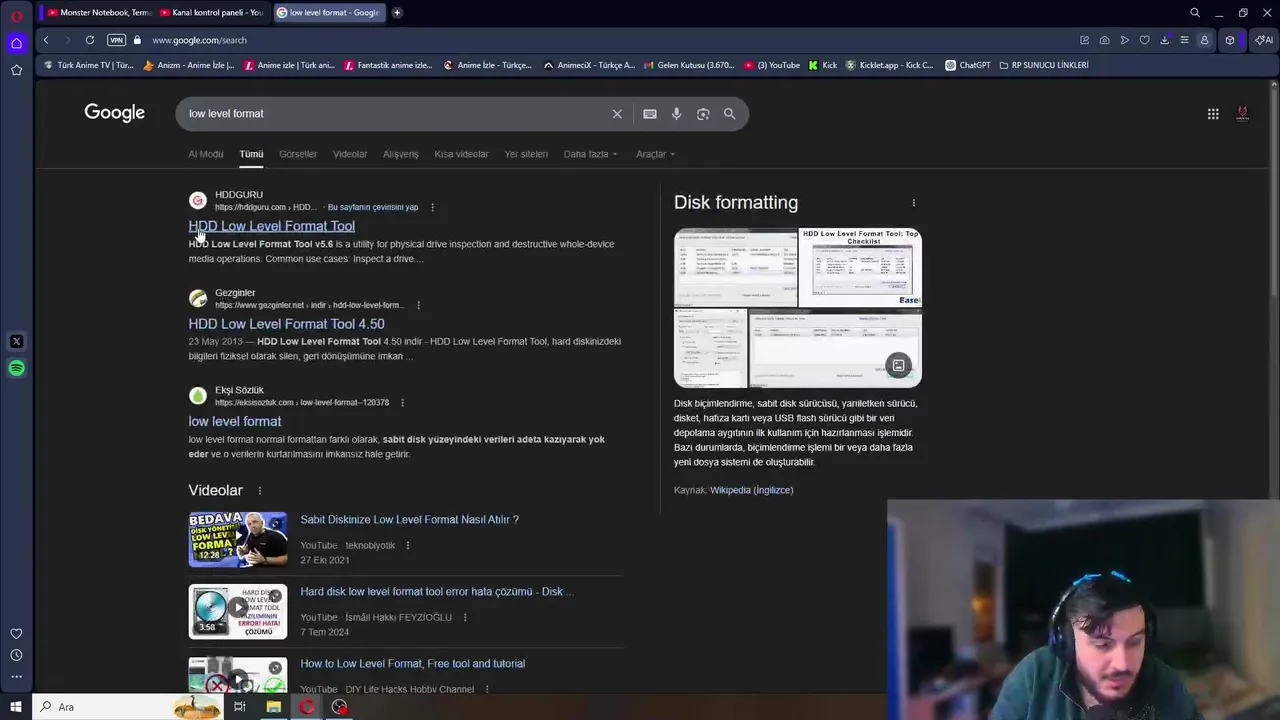Start voice search with microphone icon
Screen dimensions: 1280x720
677,114
